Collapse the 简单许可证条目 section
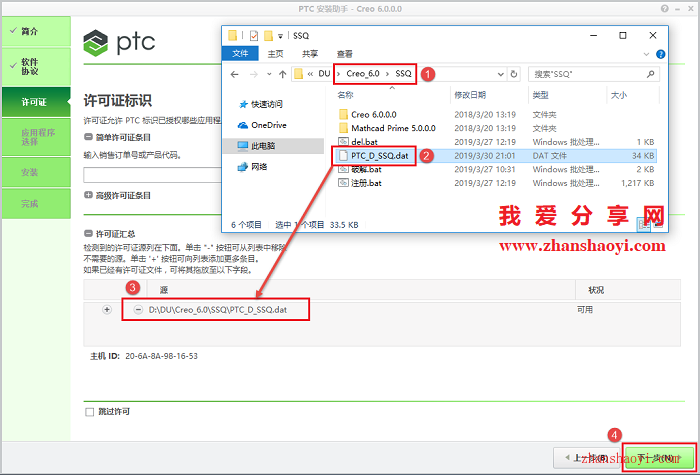This screenshot has height=475, width=700. click(x=88, y=138)
